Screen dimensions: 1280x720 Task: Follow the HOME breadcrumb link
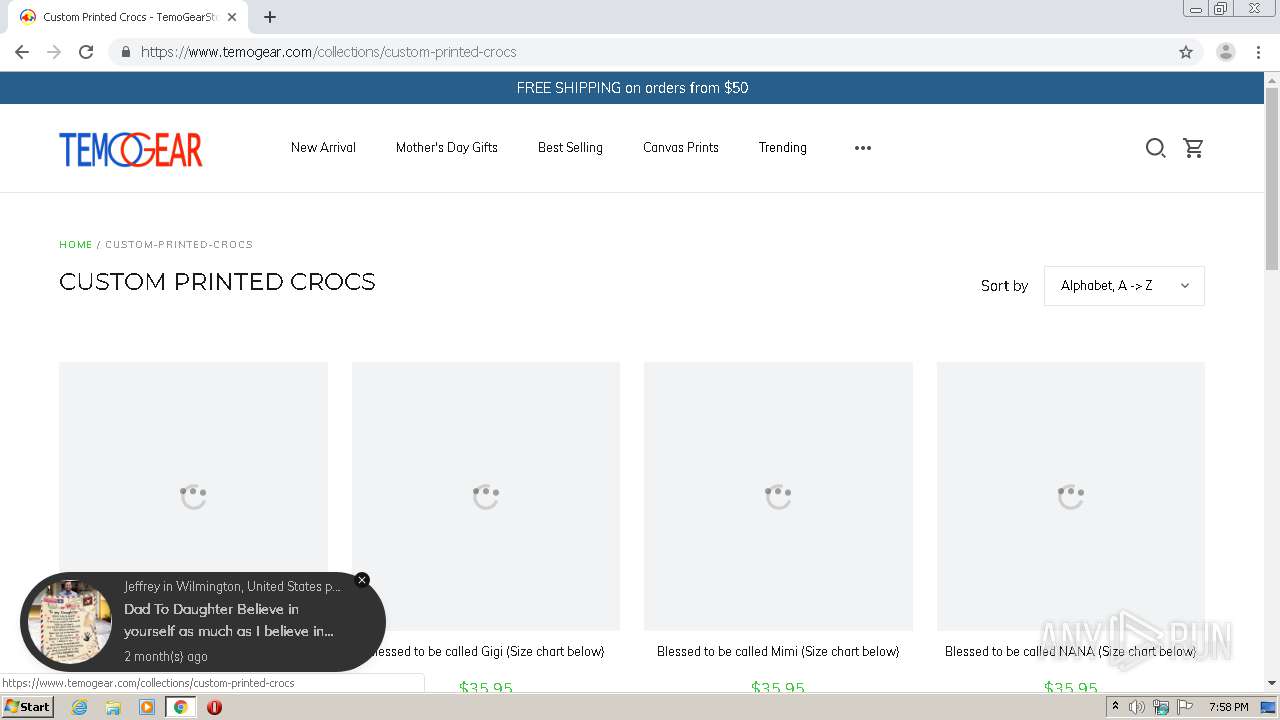click(x=76, y=244)
